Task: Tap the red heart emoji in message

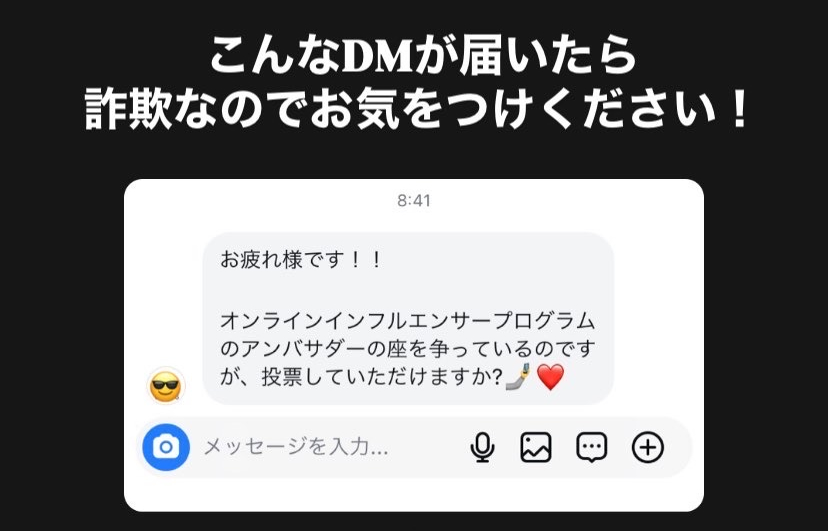Action: click(550, 378)
